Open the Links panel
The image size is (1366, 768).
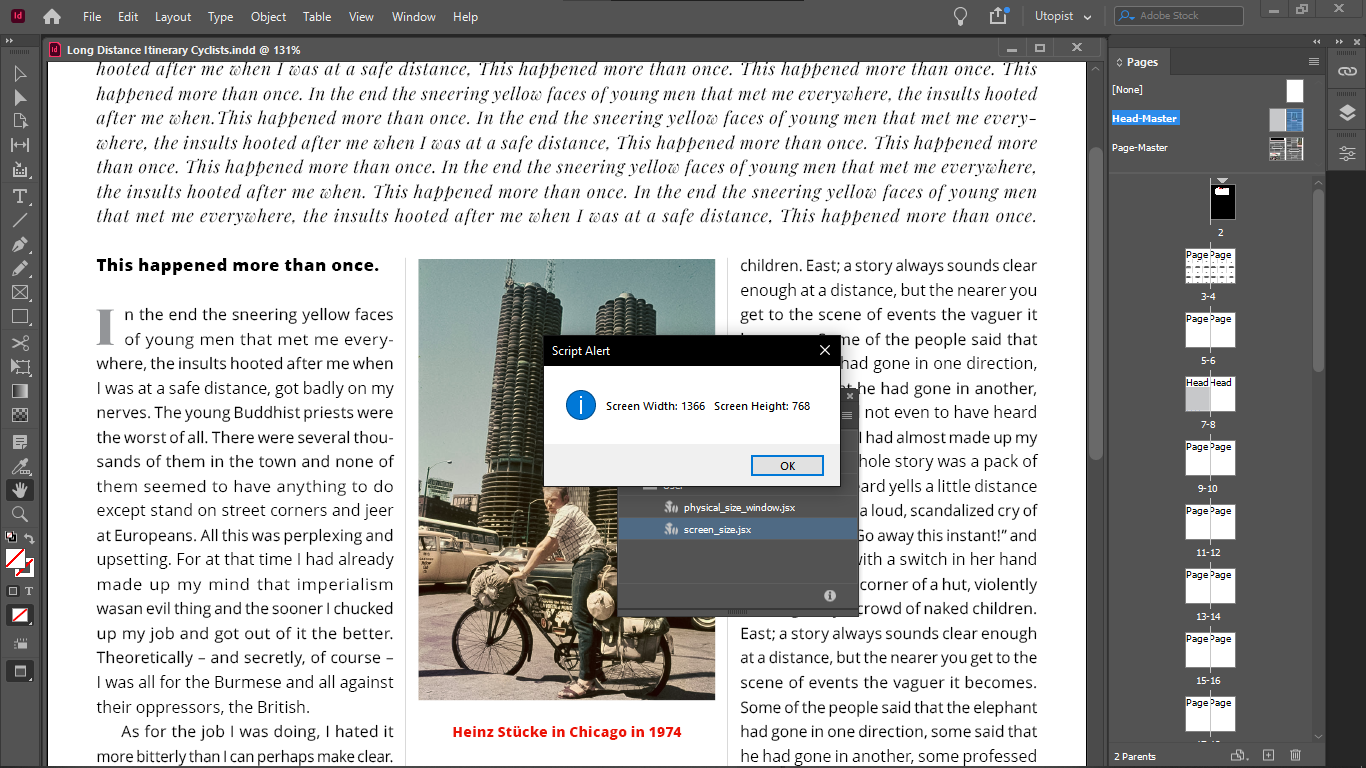[1347, 71]
